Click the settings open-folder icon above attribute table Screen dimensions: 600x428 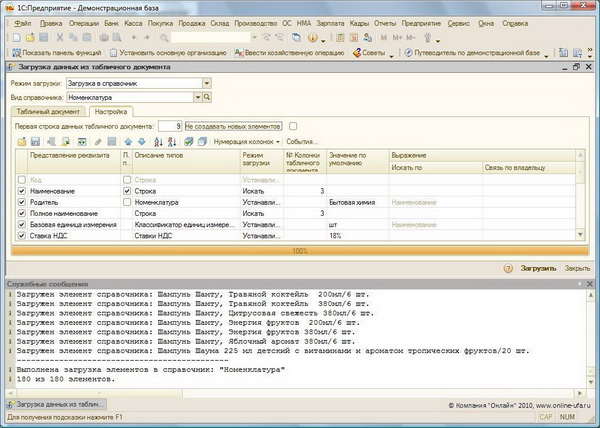(x=22, y=142)
